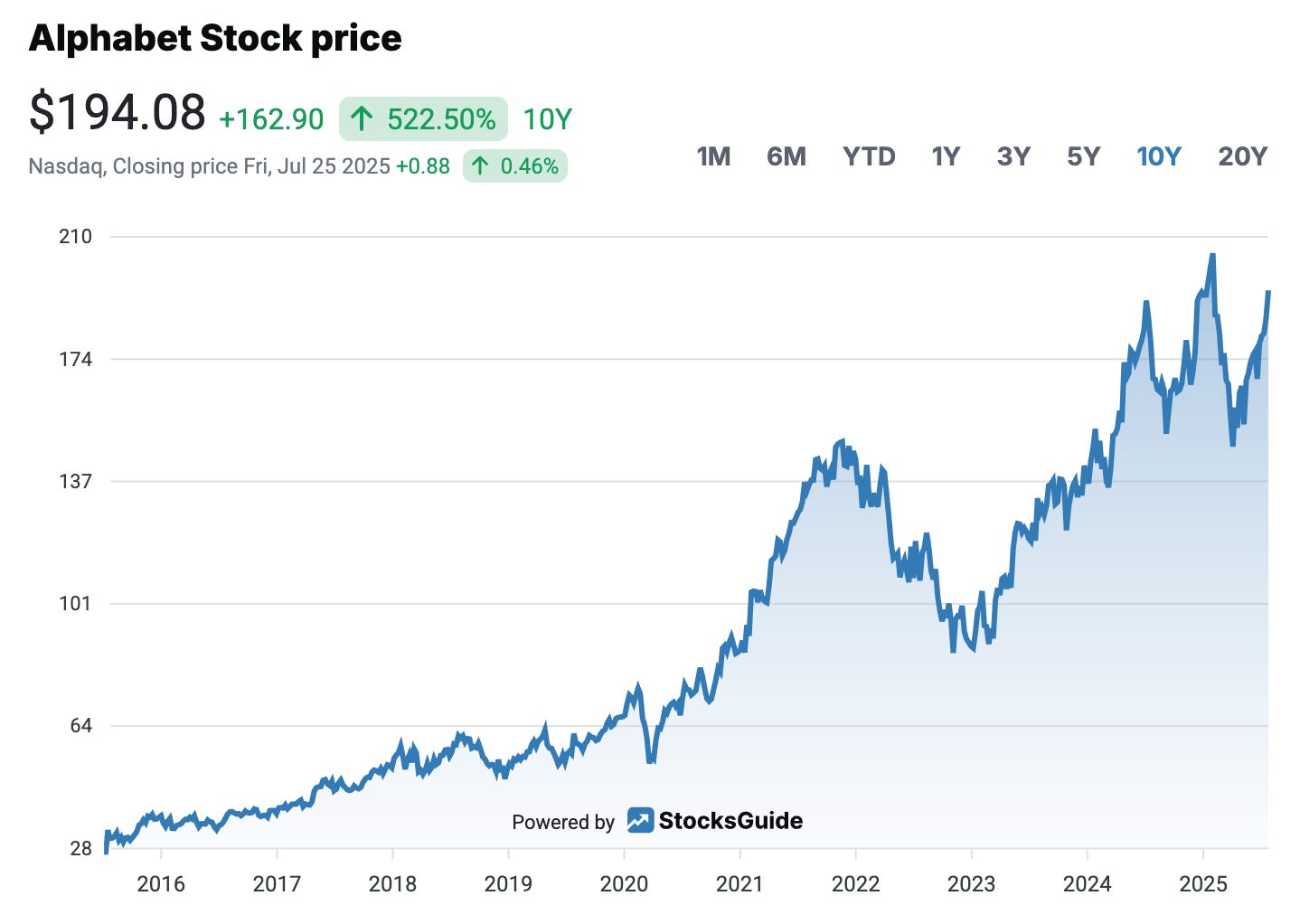
Task: Select the 1M time range
Action: click(713, 156)
